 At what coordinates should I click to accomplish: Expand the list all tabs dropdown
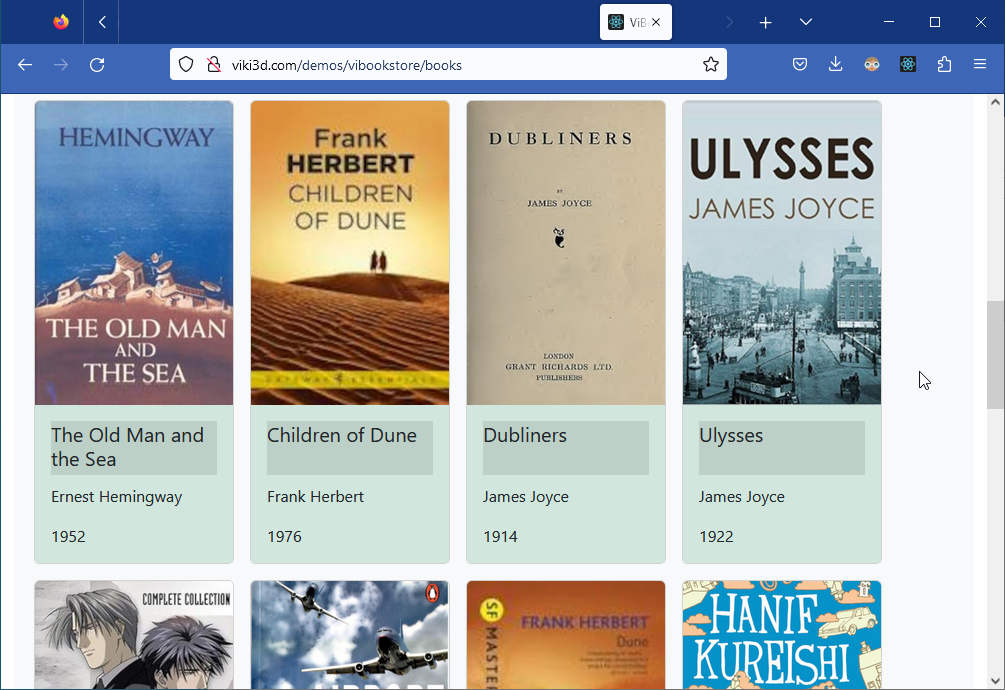(x=806, y=22)
